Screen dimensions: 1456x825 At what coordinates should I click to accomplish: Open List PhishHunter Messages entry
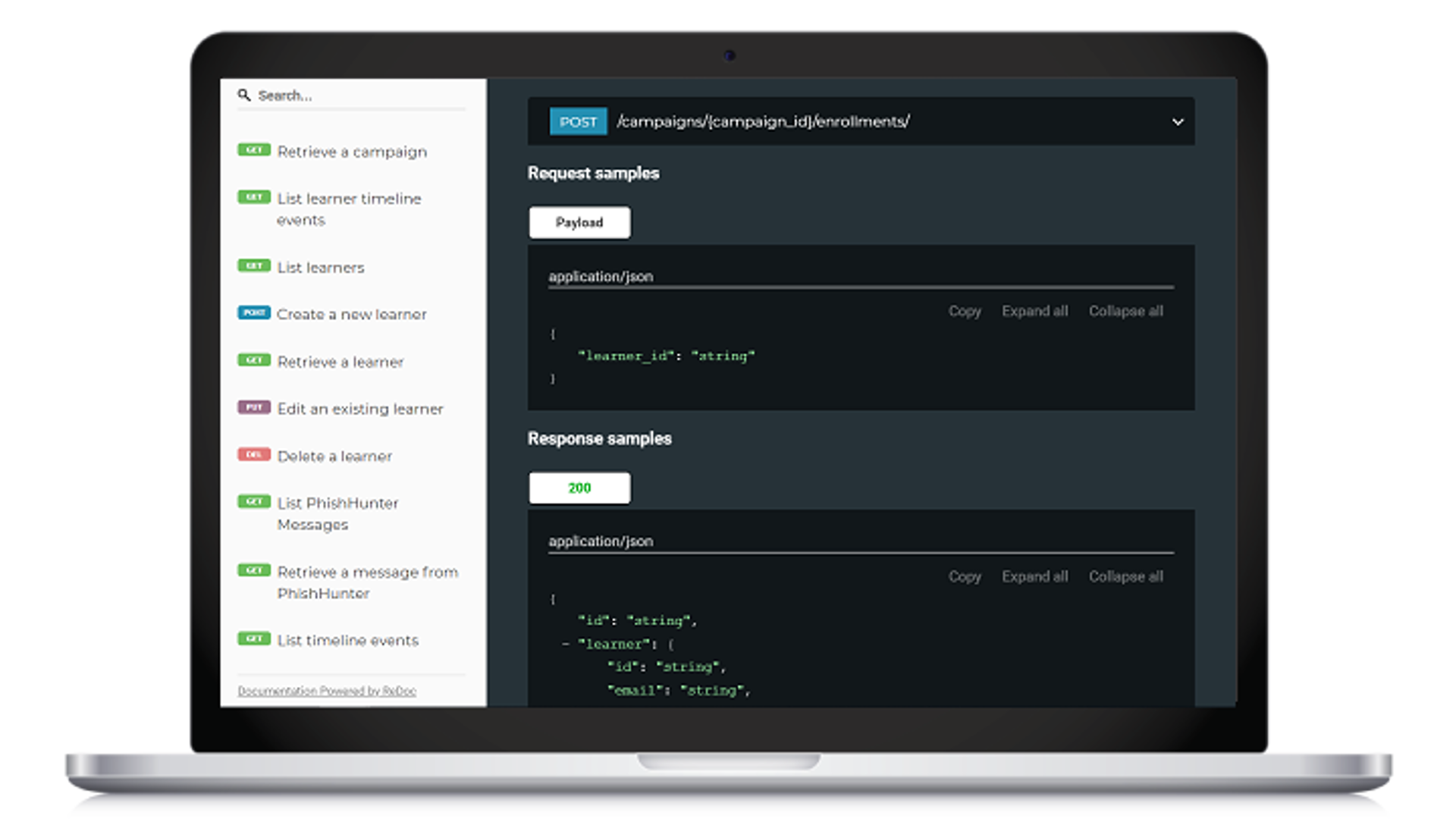tap(337, 513)
